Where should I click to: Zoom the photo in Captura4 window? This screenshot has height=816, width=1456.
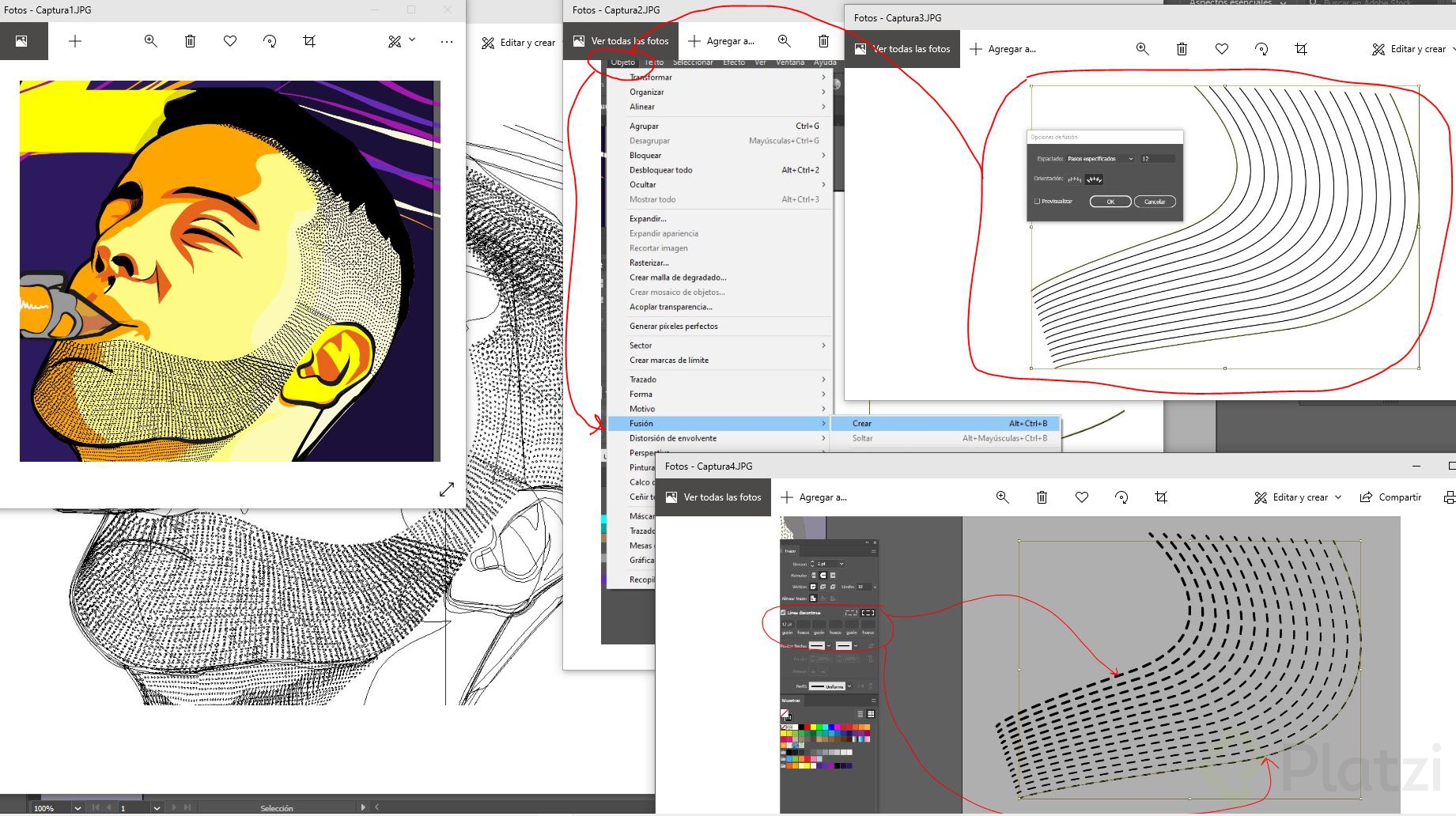(1002, 497)
